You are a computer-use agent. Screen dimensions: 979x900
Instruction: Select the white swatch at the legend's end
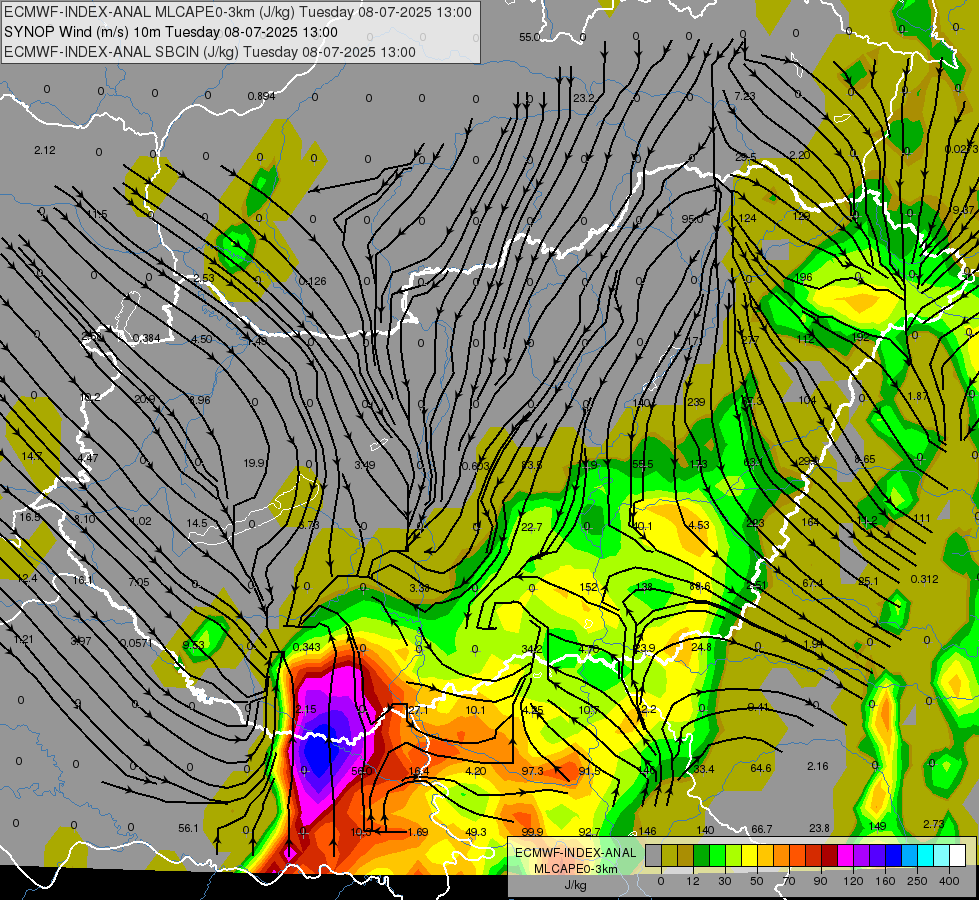958,855
